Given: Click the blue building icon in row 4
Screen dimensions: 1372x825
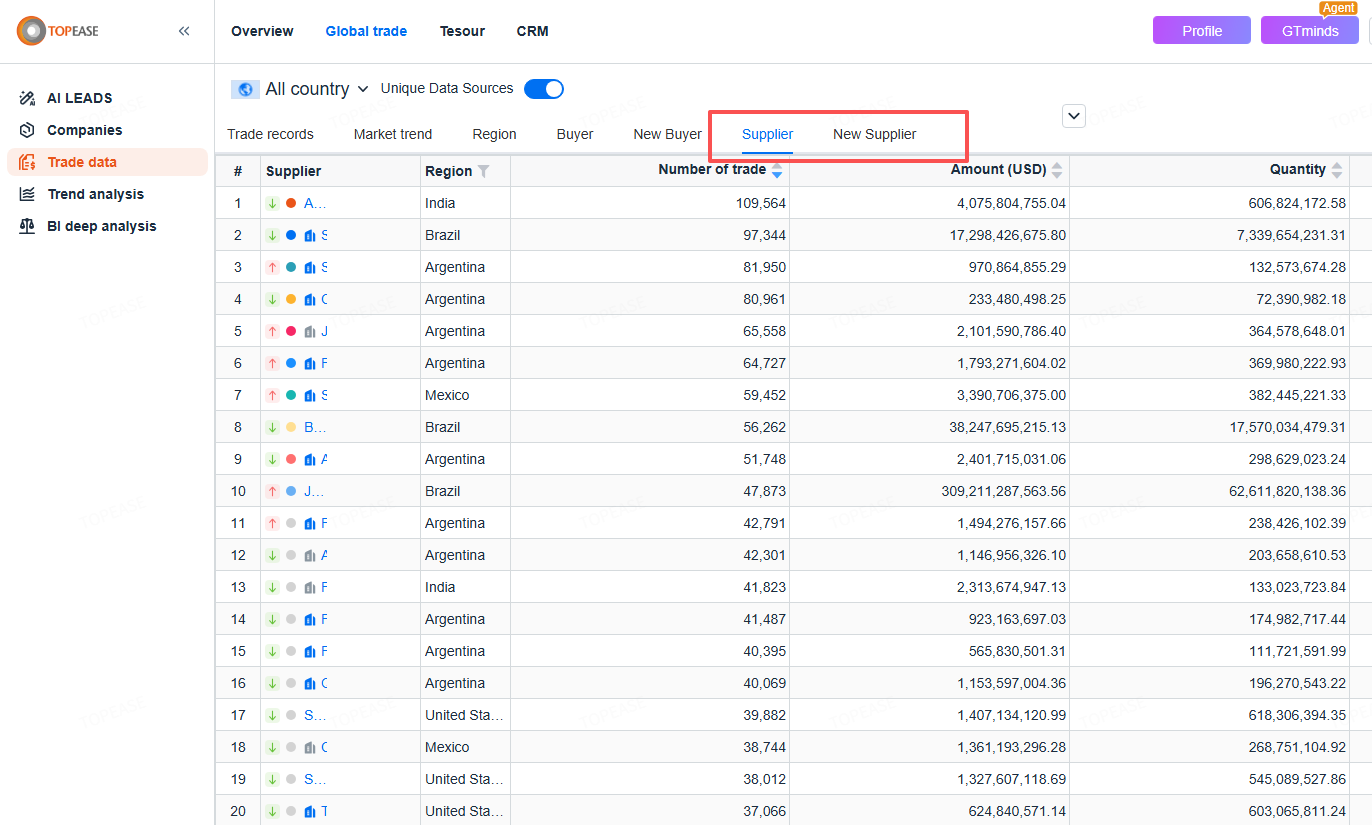Looking at the screenshot, I should pos(310,299).
